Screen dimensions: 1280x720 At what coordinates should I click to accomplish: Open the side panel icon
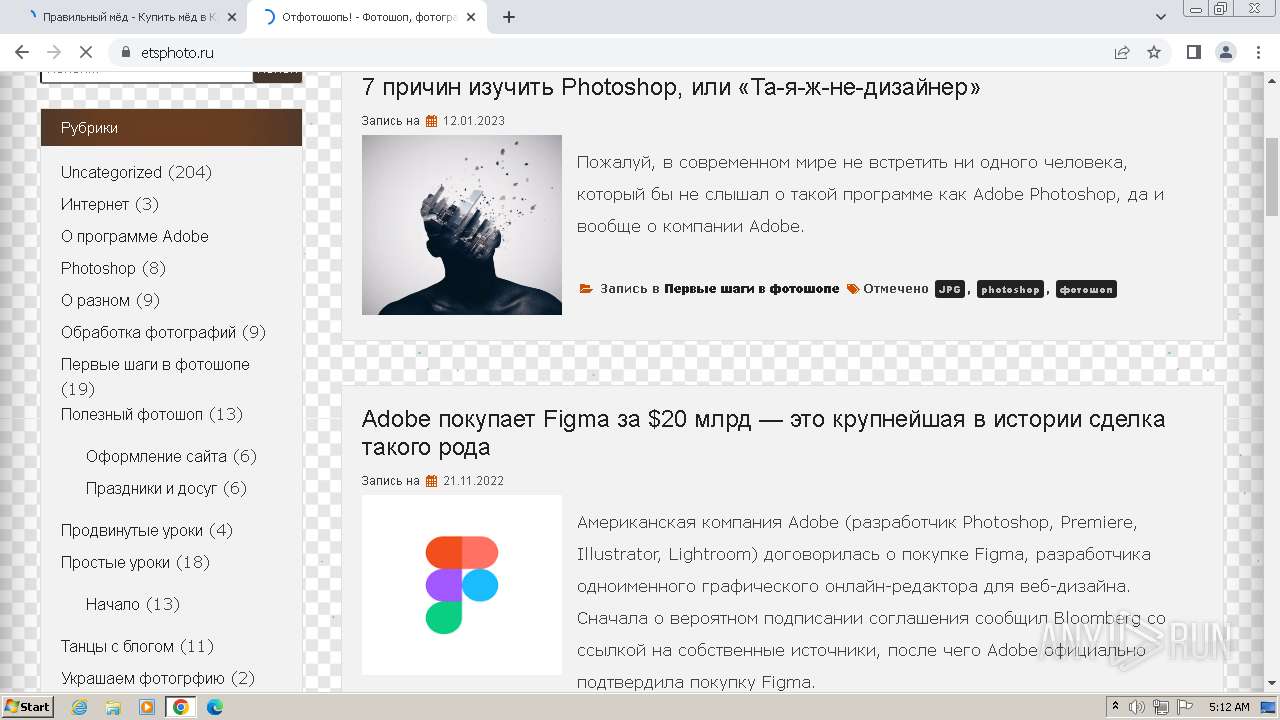point(1193,52)
